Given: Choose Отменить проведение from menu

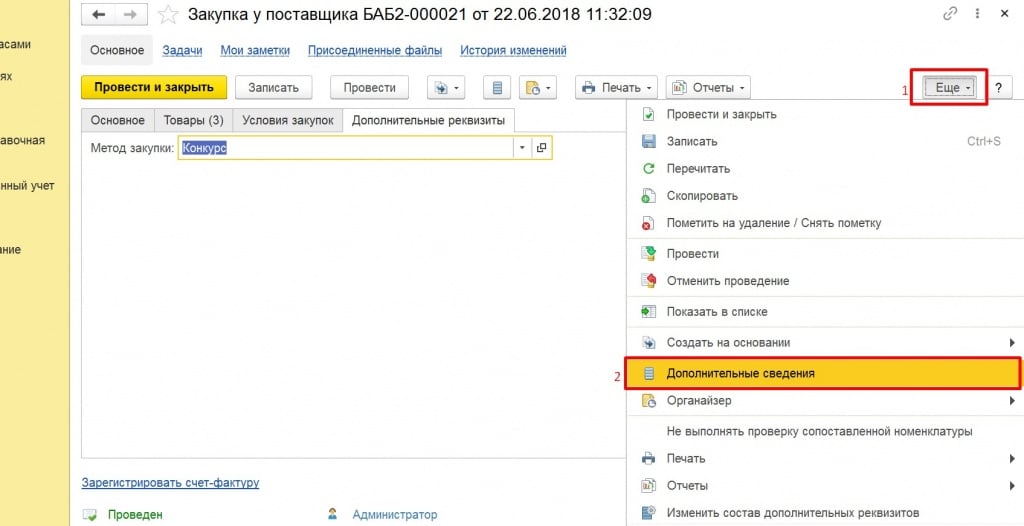Looking at the screenshot, I should point(727,281).
